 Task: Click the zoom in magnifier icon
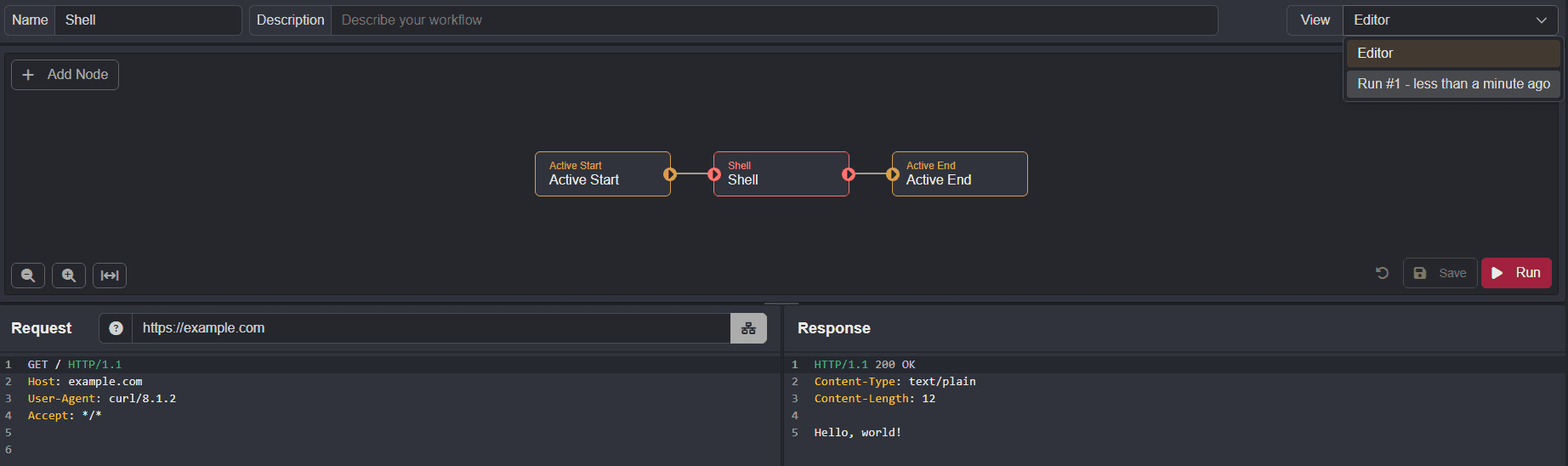click(69, 276)
